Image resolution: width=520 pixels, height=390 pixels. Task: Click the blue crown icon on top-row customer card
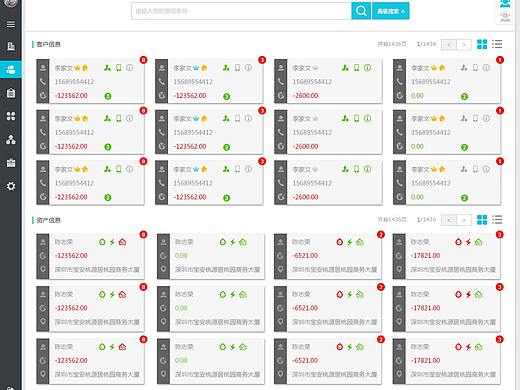point(196,68)
